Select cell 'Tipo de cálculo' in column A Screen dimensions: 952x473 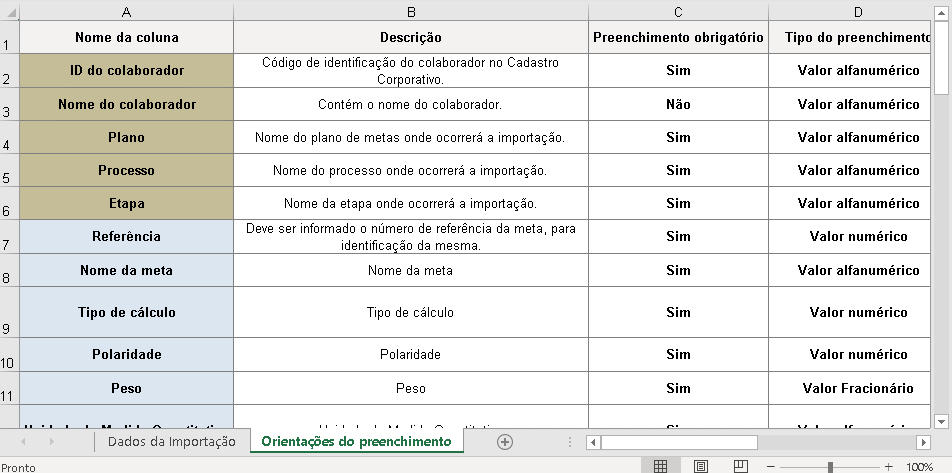tap(126, 312)
